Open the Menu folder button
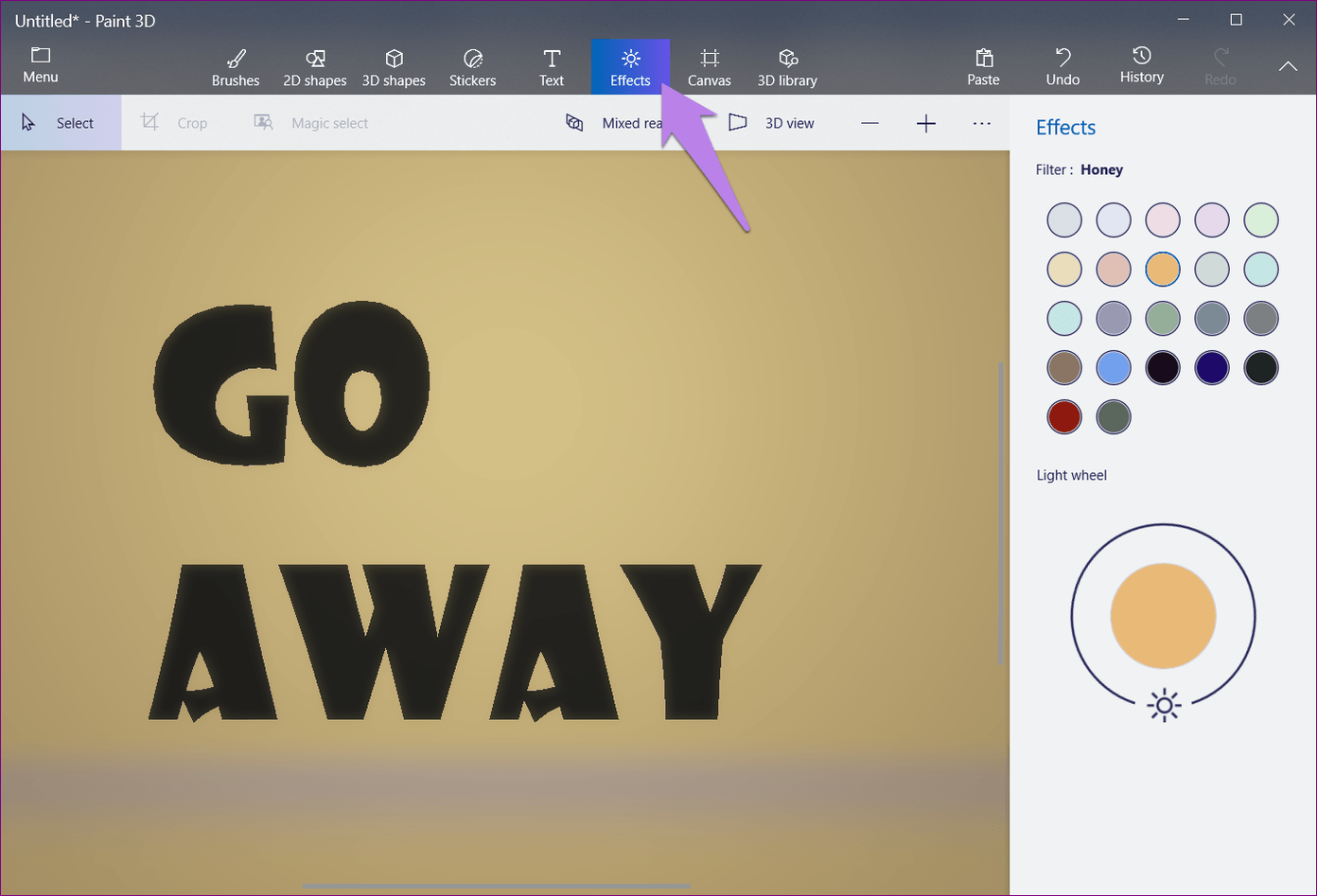The width and height of the screenshot is (1317, 896). click(41, 64)
